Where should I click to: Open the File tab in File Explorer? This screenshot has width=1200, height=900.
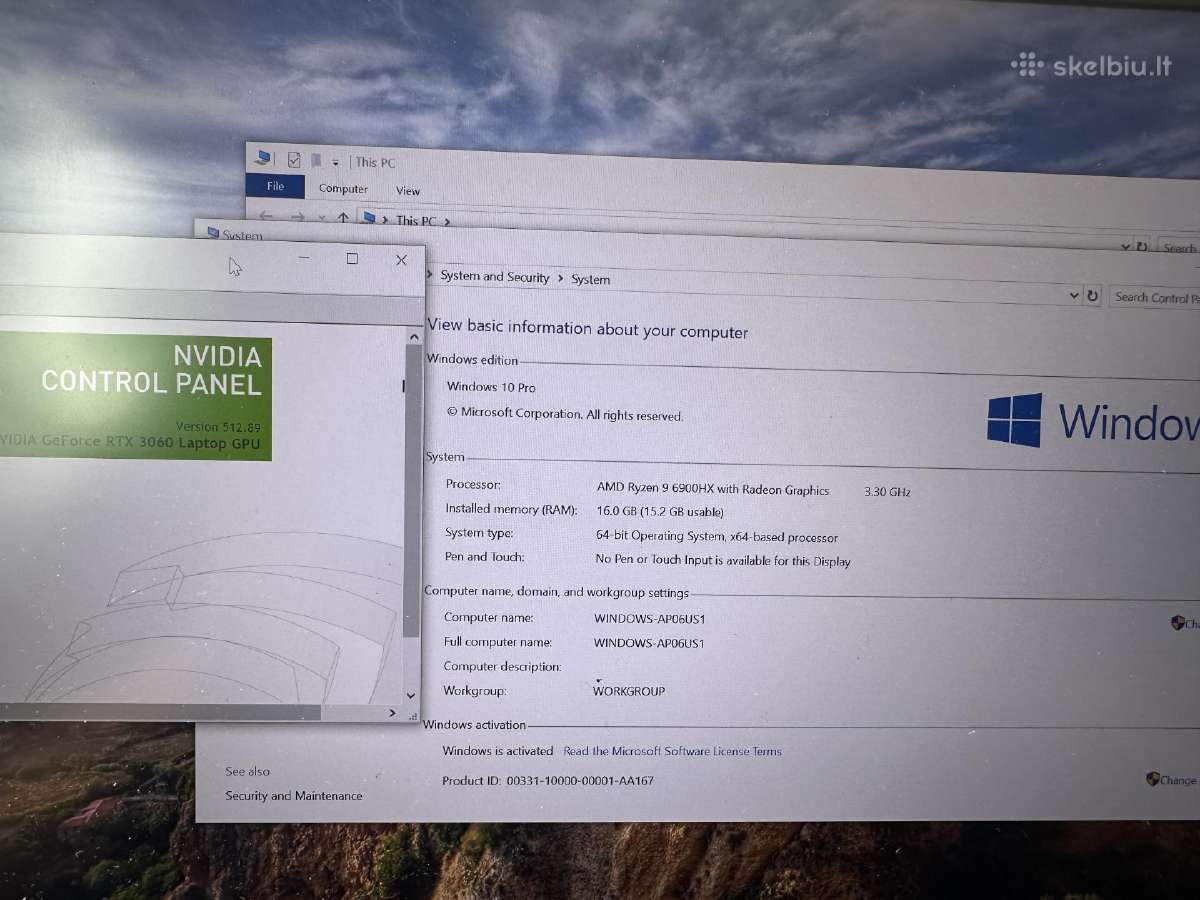[x=275, y=186]
